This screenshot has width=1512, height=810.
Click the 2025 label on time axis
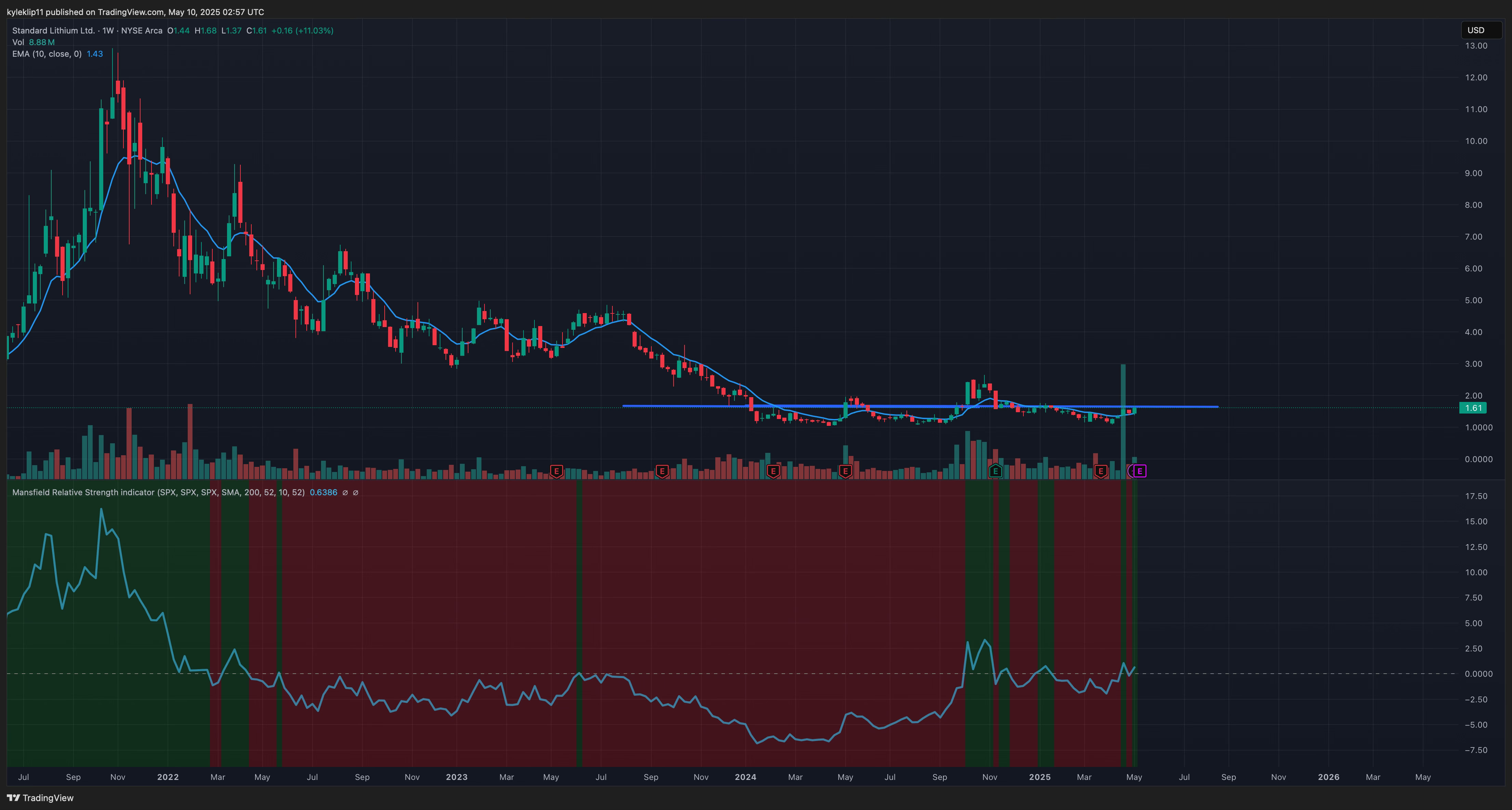pyautogui.click(x=1039, y=777)
